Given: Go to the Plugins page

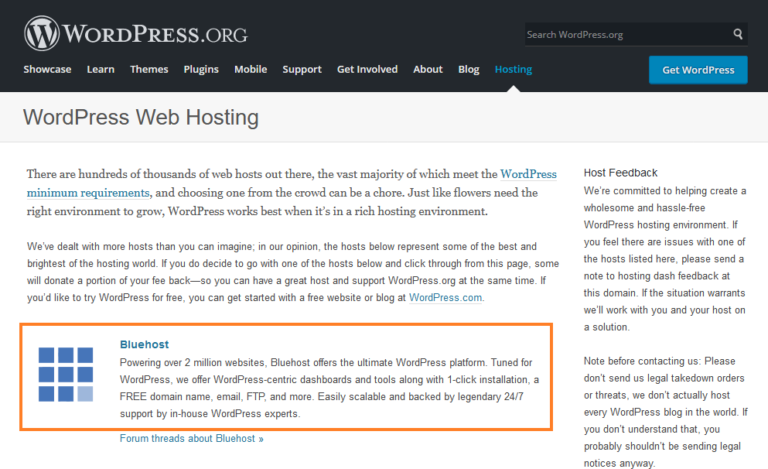Looking at the screenshot, I should tap(201, 70).
